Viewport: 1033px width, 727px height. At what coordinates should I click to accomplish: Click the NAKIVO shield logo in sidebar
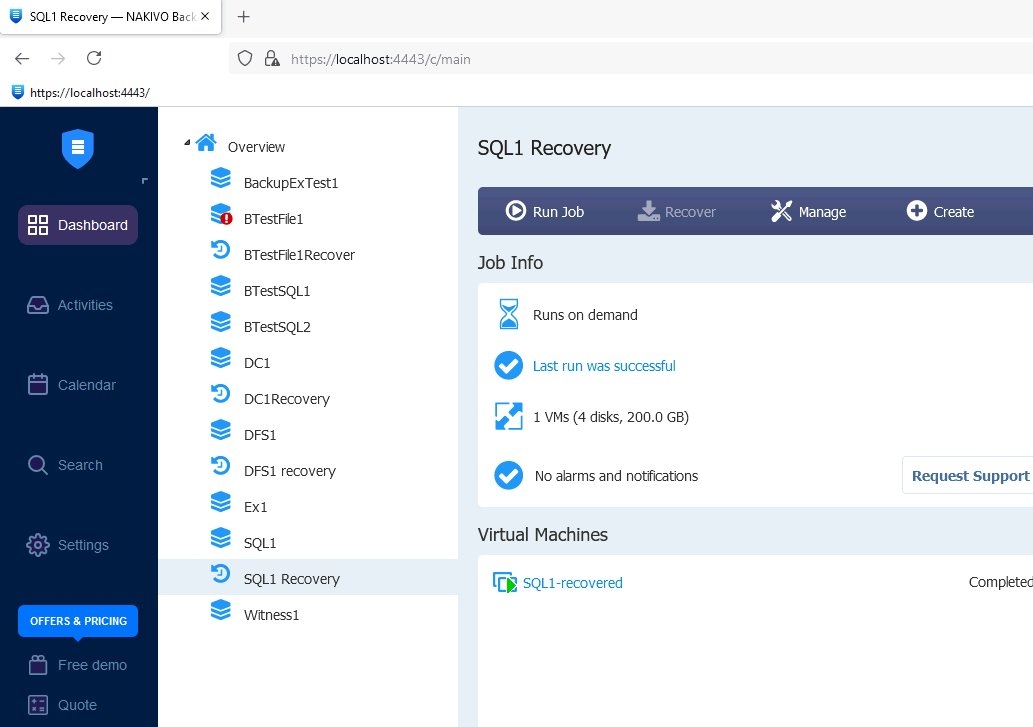pyautogui.click(x=78, y=148)
